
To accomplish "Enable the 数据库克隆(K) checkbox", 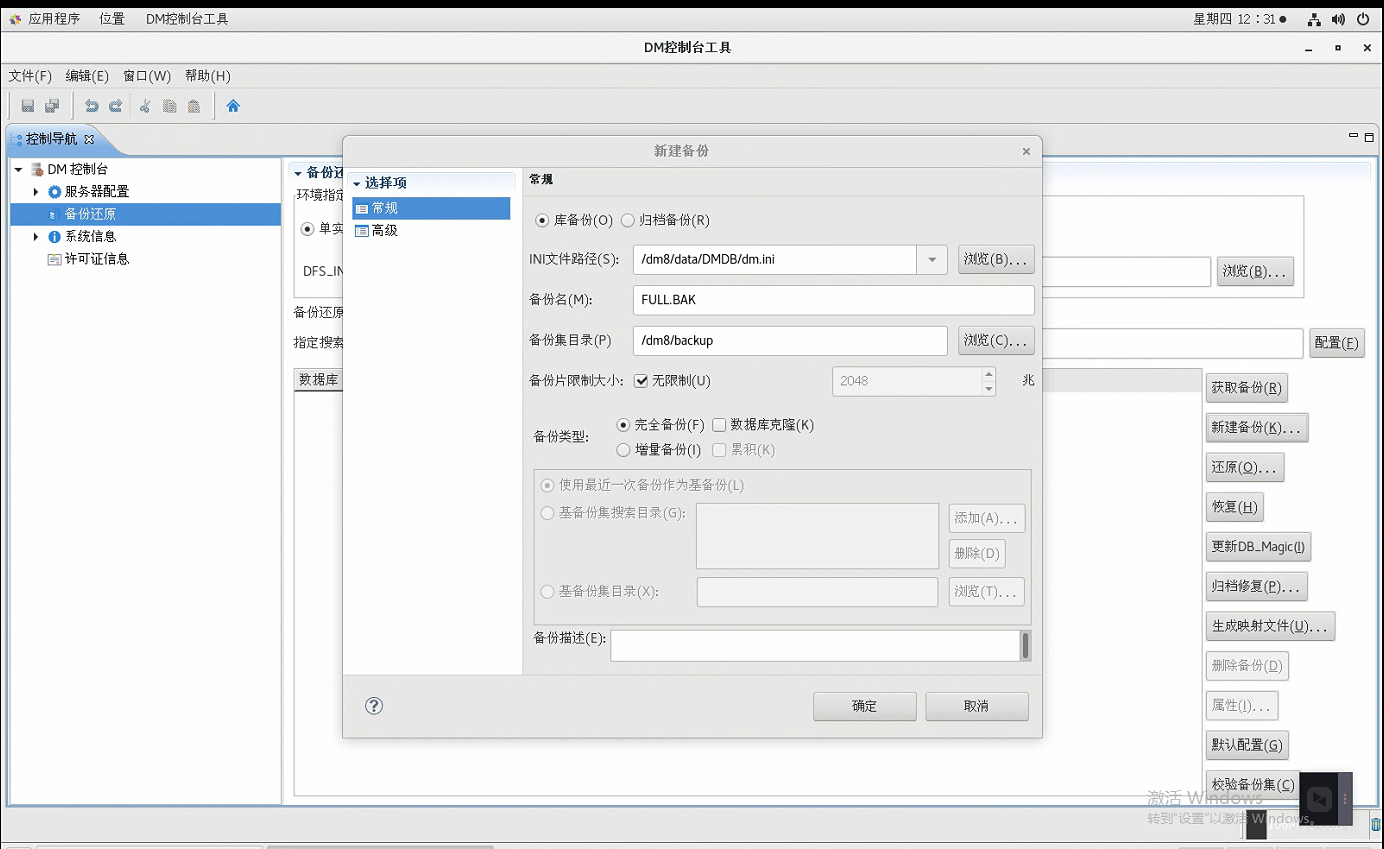I will tap(719, 425).
